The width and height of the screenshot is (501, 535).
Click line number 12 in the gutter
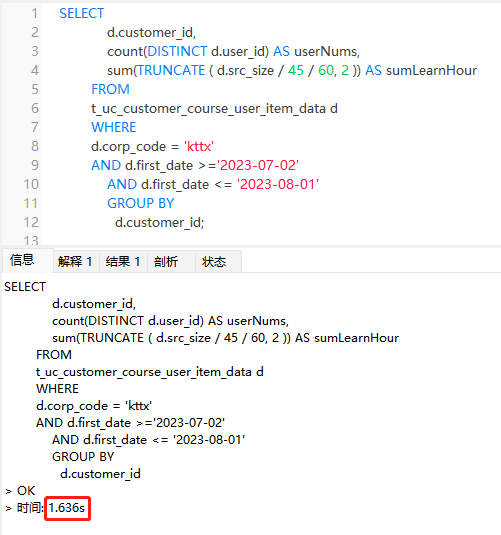pos(31,222)
